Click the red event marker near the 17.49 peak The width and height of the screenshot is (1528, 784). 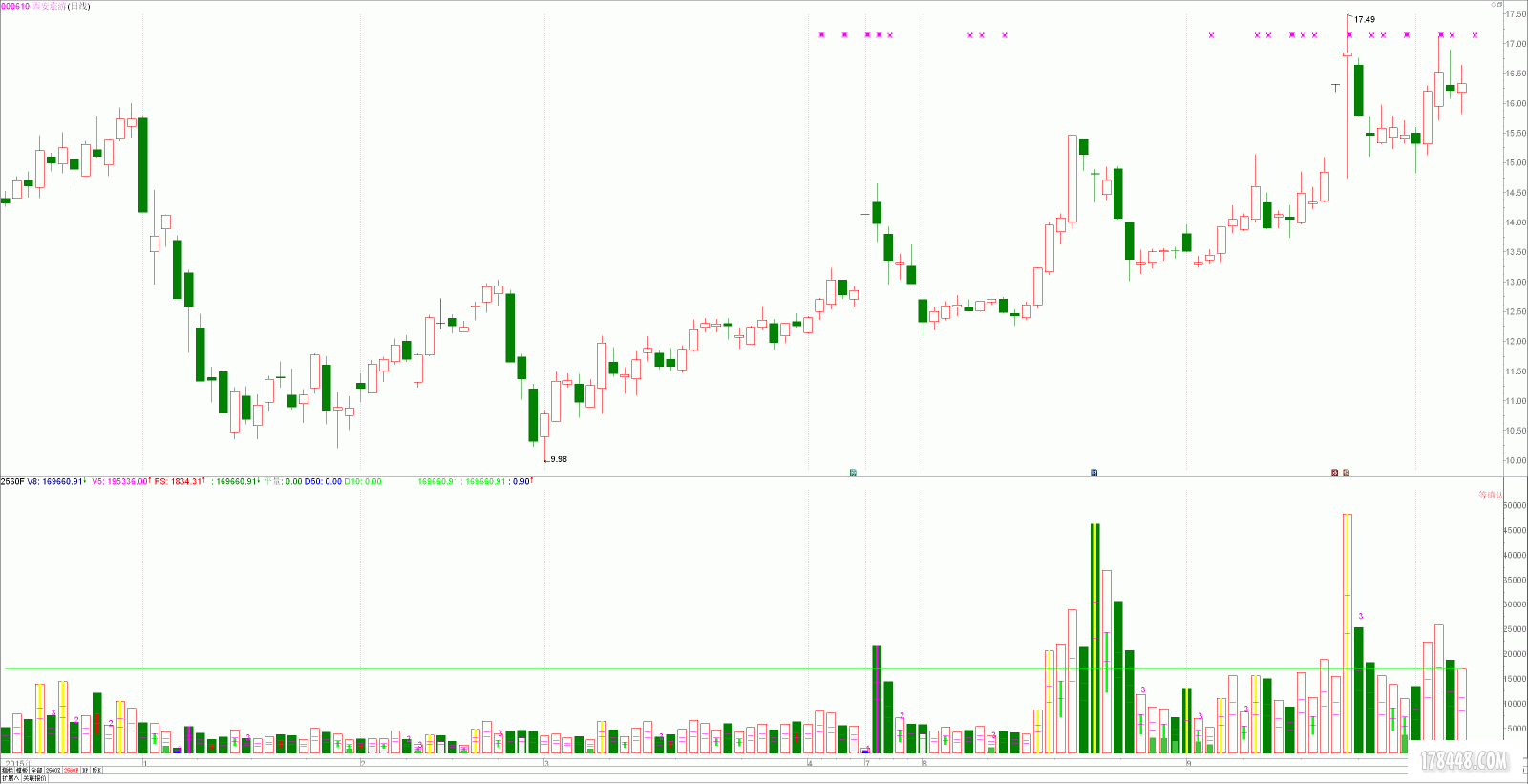click(x=1335, y=472)
